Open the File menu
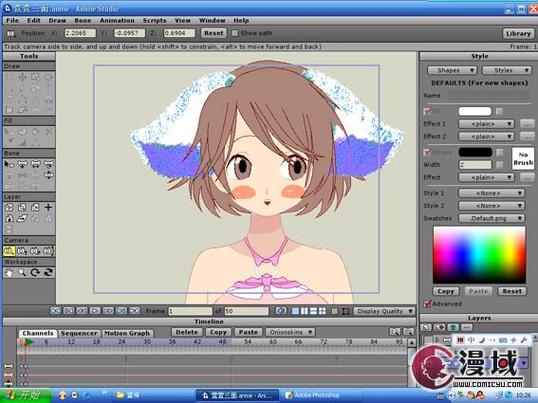538x403 pixels. point(12,21)
